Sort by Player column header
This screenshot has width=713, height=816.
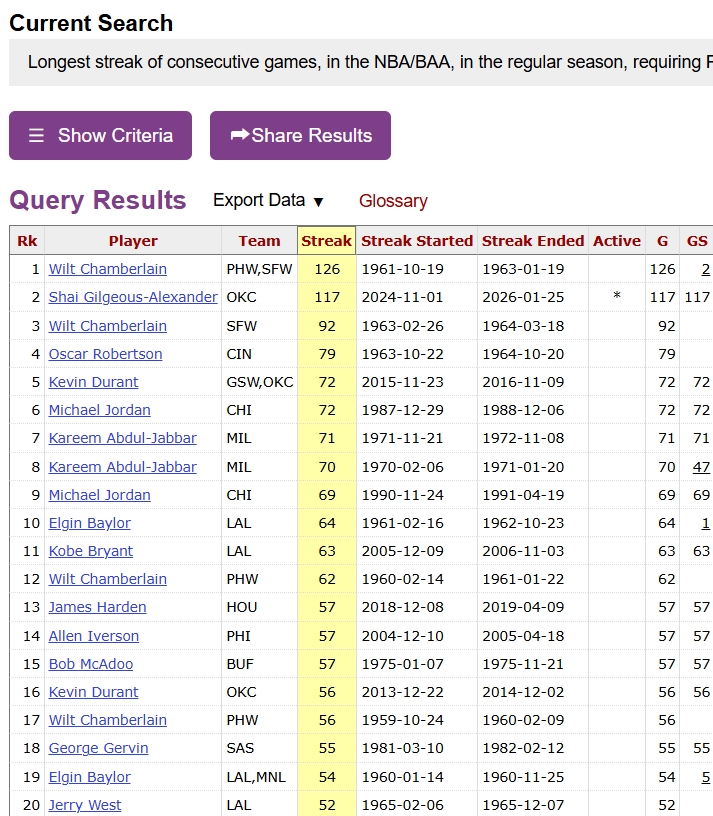tap(133, 241)
